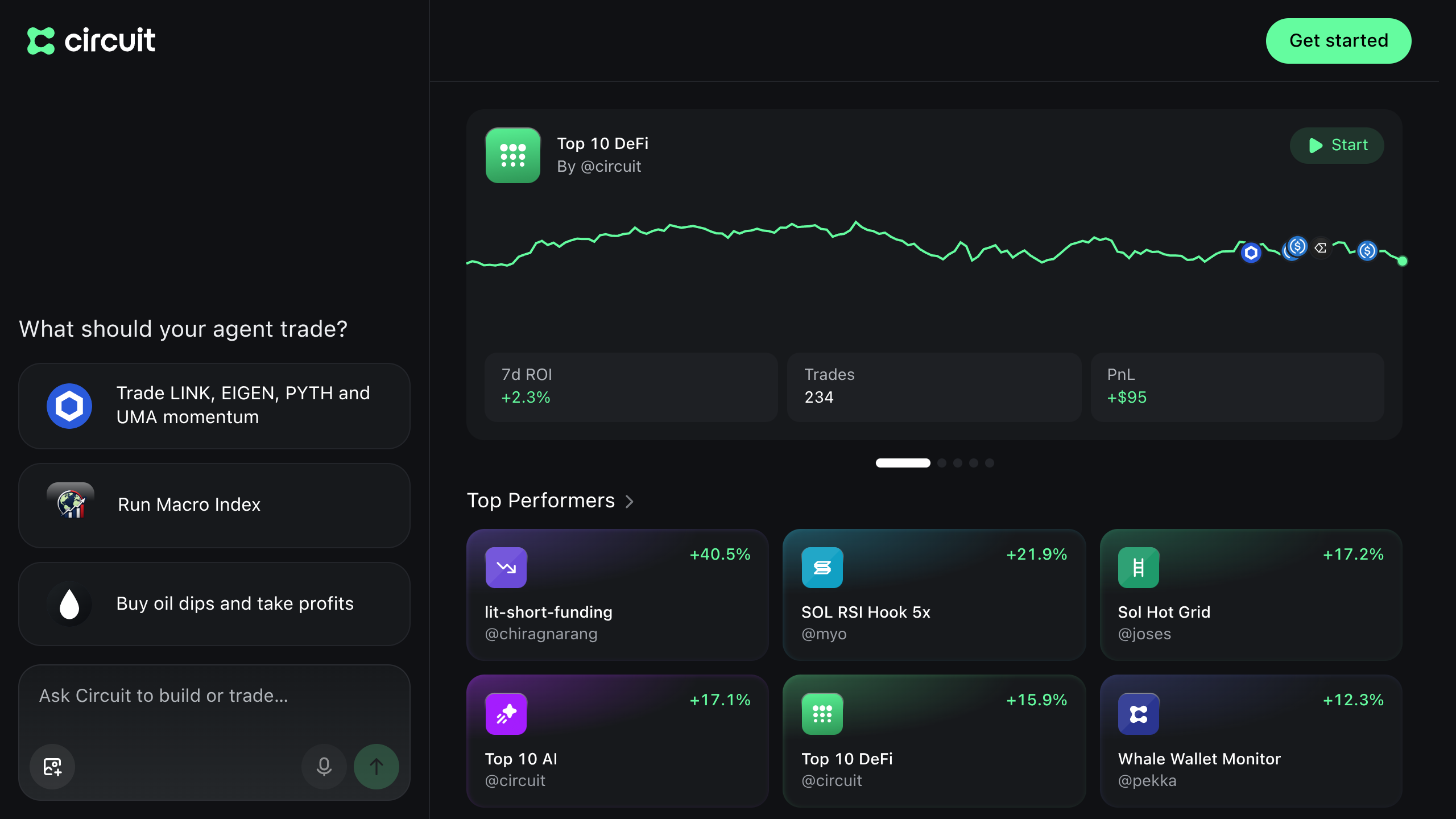Click the Get started button
The image size is (1456, 819).
pos(1338,40)
